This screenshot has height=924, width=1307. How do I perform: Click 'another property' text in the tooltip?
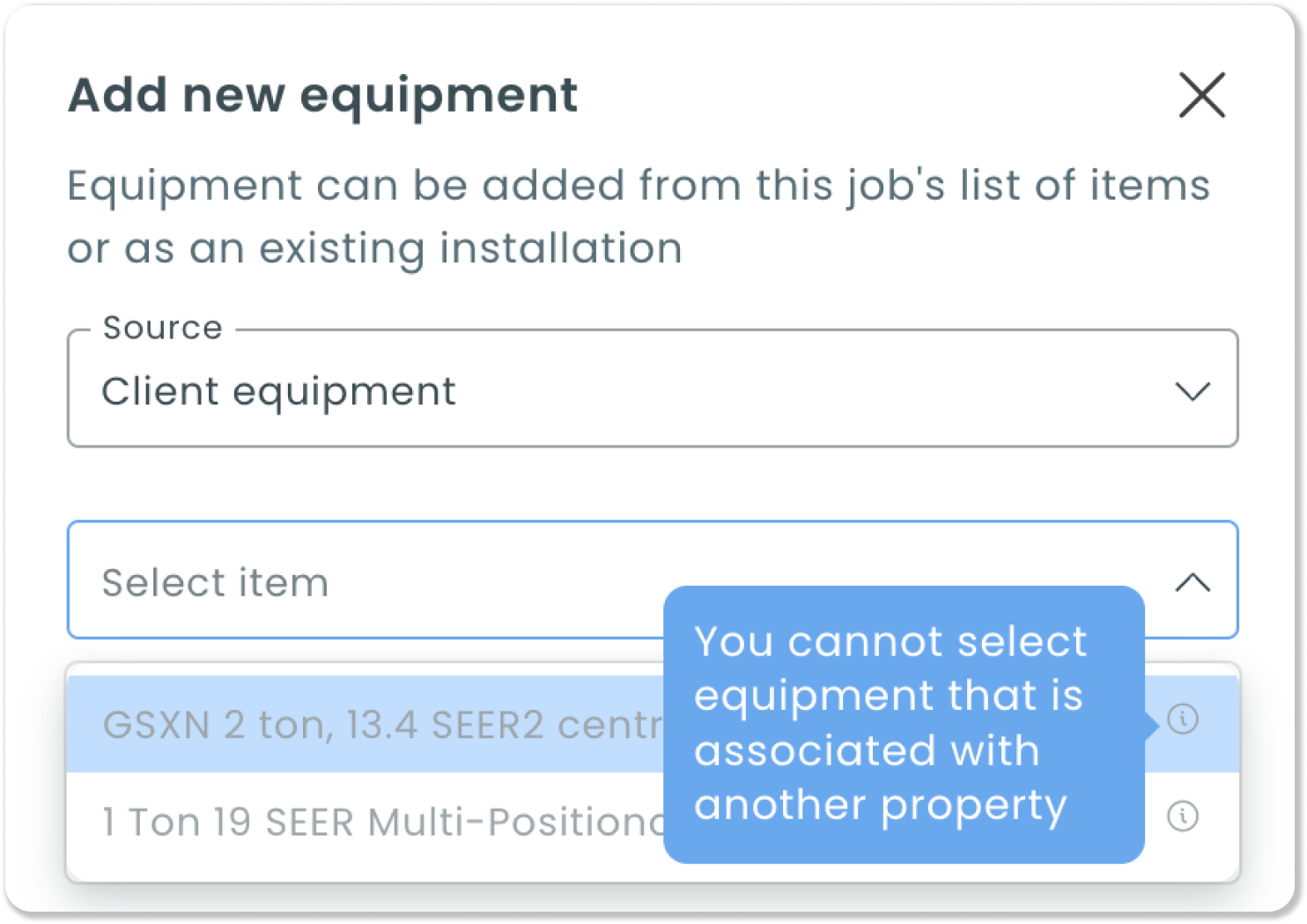881,805
